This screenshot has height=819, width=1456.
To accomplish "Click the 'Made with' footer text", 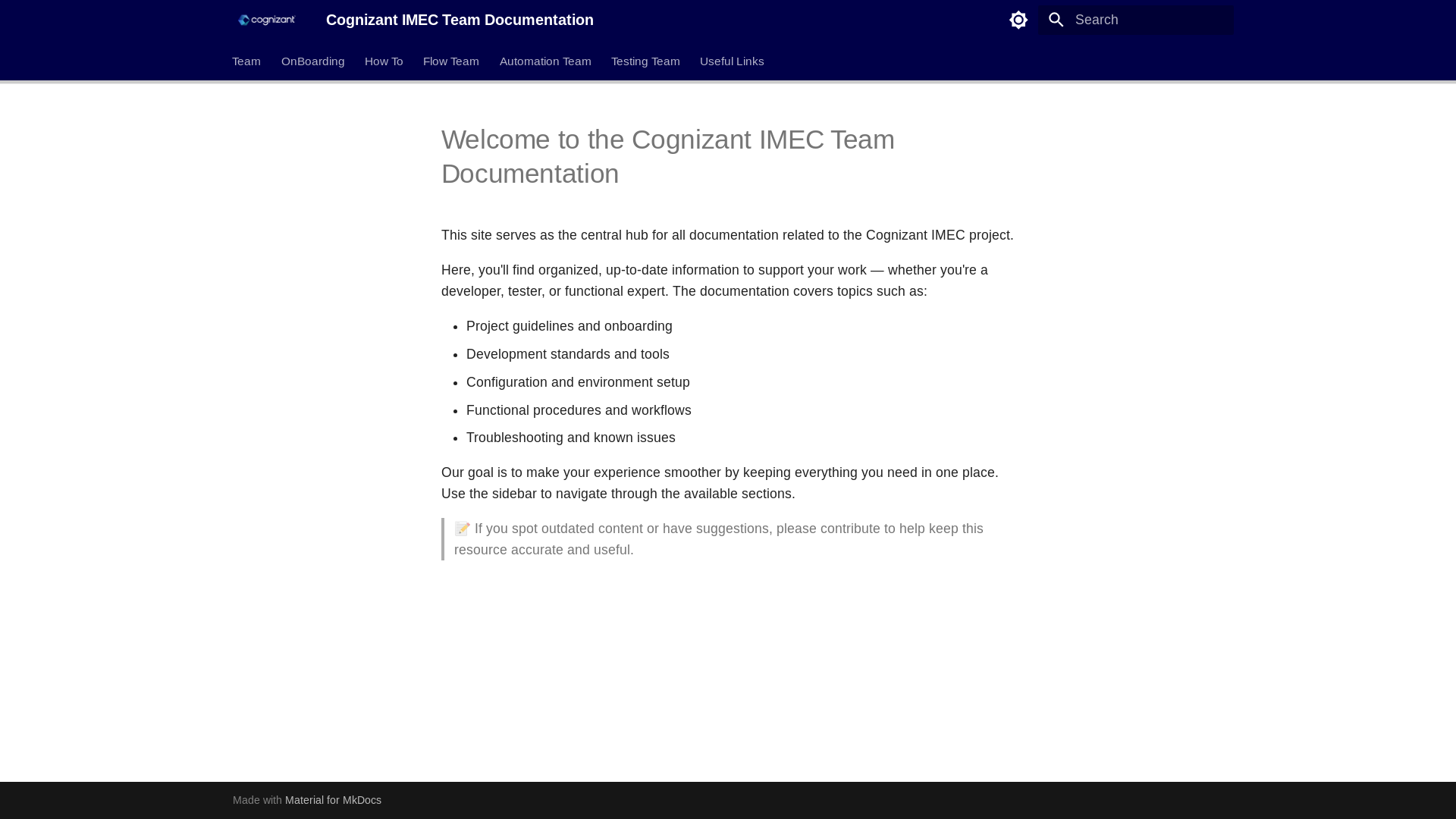I will 257,800.
